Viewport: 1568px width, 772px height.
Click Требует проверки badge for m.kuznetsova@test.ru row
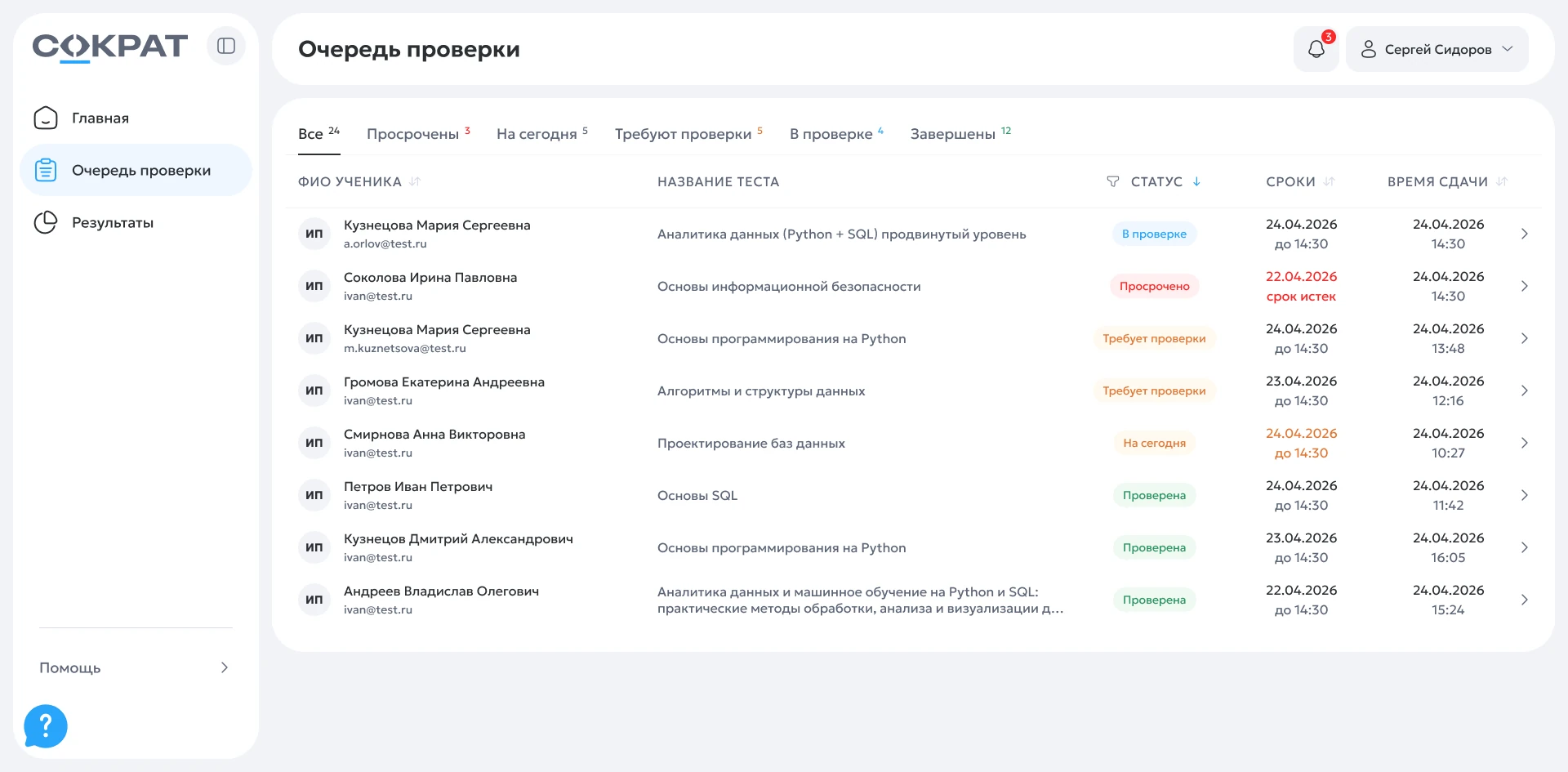click(x=1154, y=338)
